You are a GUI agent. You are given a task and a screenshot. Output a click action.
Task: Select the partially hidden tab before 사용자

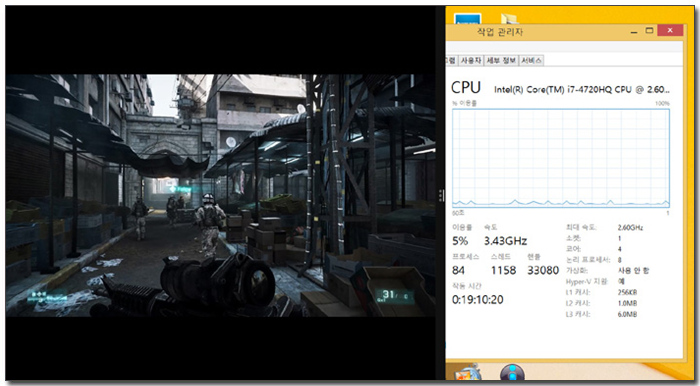tap(451, 60)
